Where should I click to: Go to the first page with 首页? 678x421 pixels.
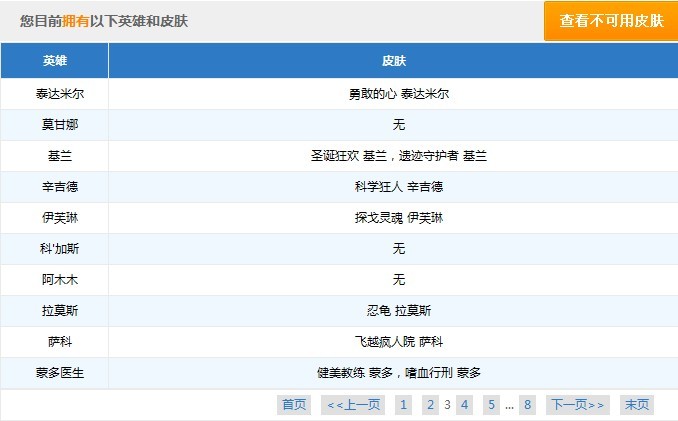(294, 405)
